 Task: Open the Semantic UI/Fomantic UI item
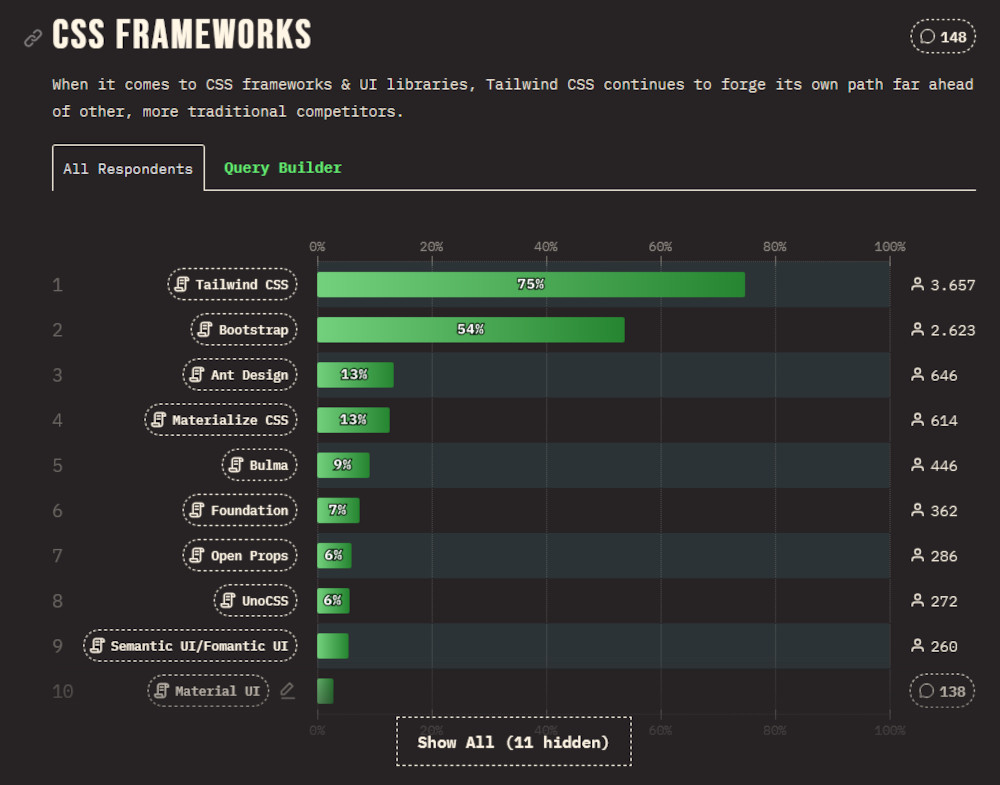point(190,646)
